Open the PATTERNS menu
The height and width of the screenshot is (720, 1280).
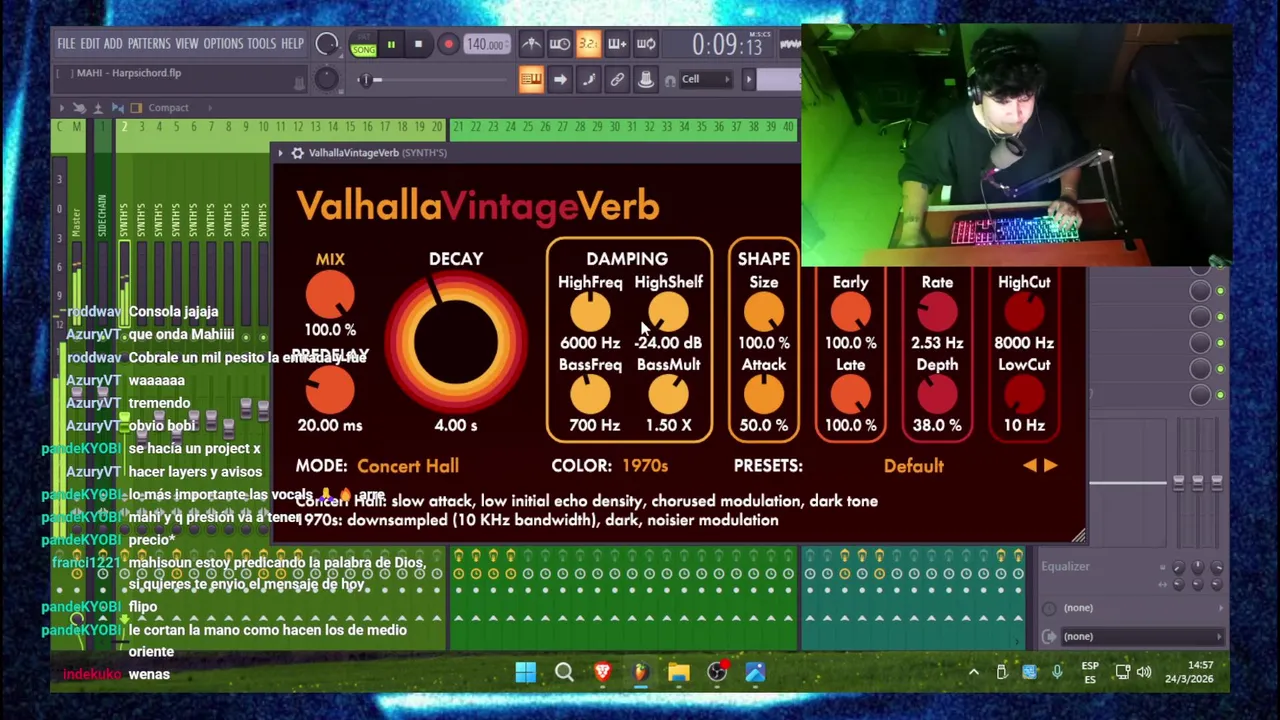pyautogui.click(x=149, y=44)
